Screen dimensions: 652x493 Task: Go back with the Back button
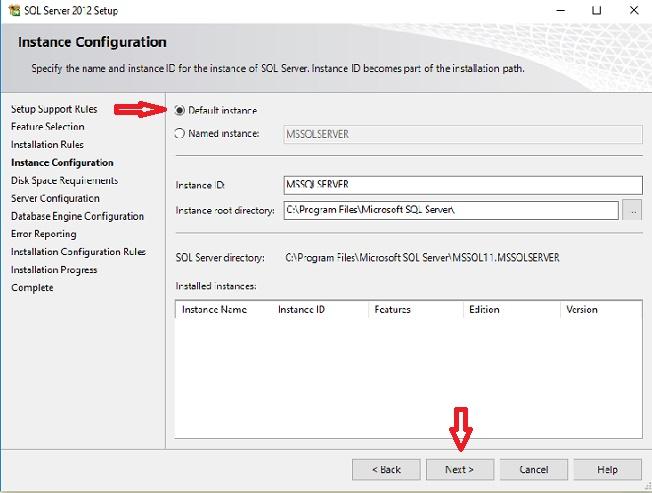[386, 469]
